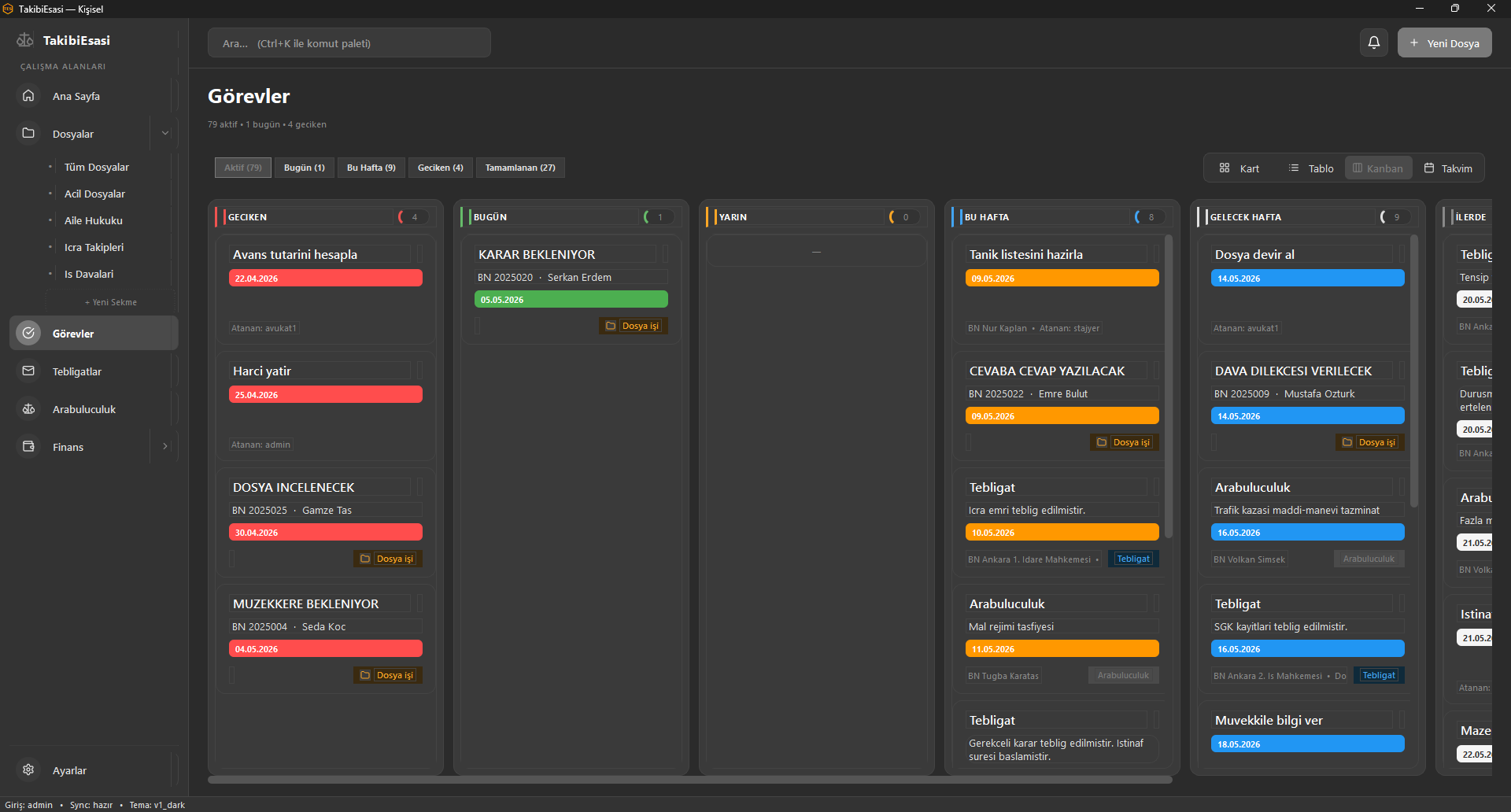Select the Bu Hafta (9) filter tab
Image resolution: width=1511 pixels, height=812 pixels.
click(x=371, y=168)
